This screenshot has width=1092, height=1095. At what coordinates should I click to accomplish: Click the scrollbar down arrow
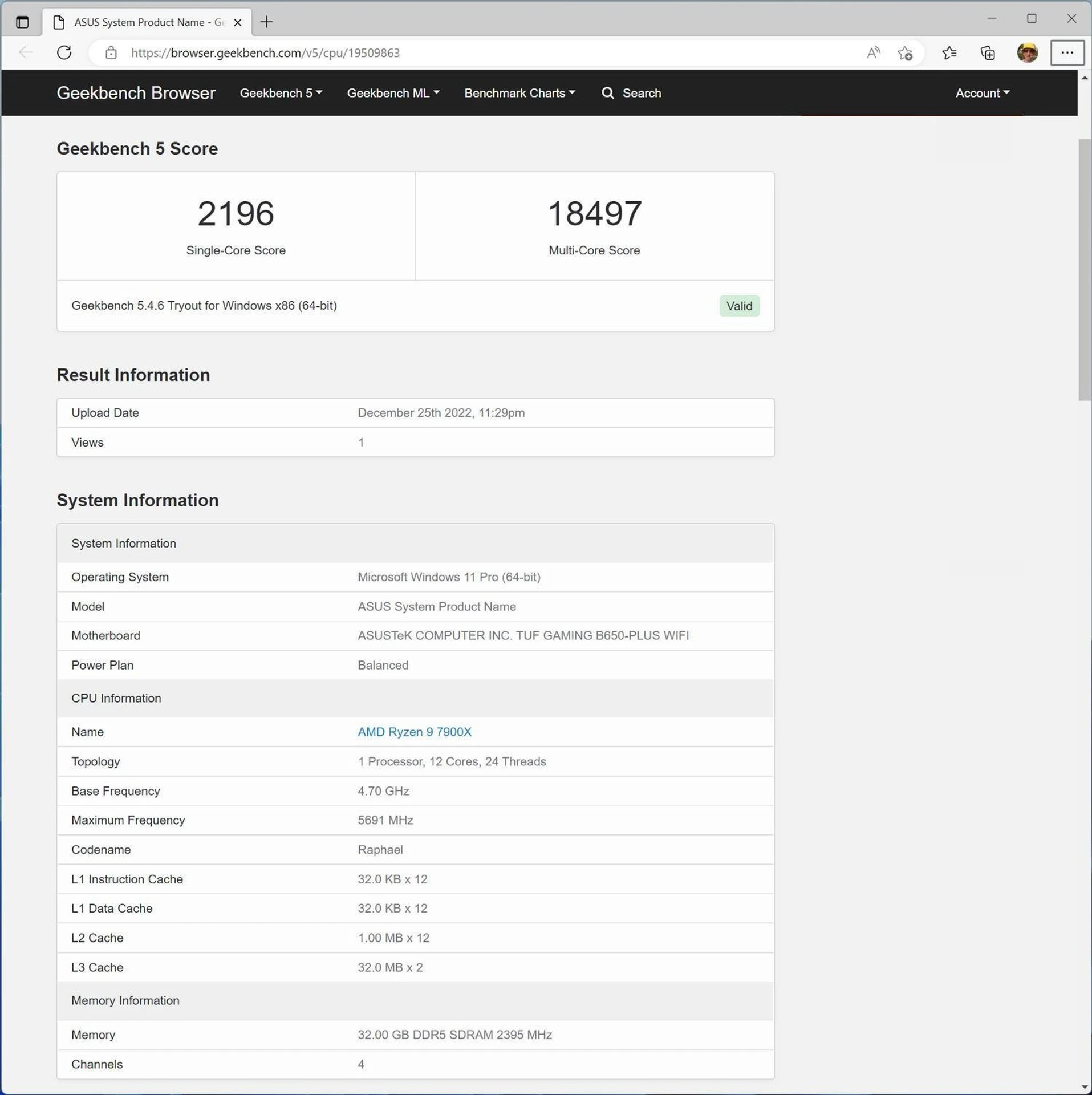pyautogui.click(x=1084, y=1086)
